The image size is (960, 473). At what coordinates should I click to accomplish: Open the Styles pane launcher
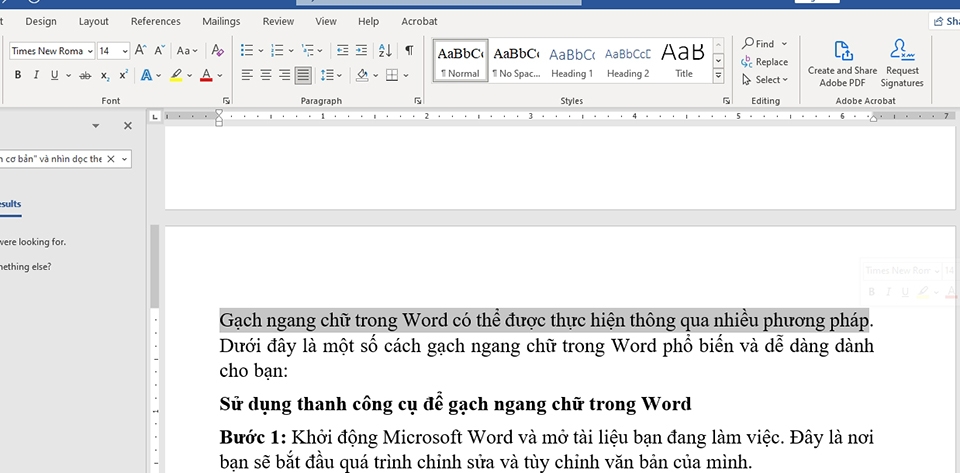727,100
